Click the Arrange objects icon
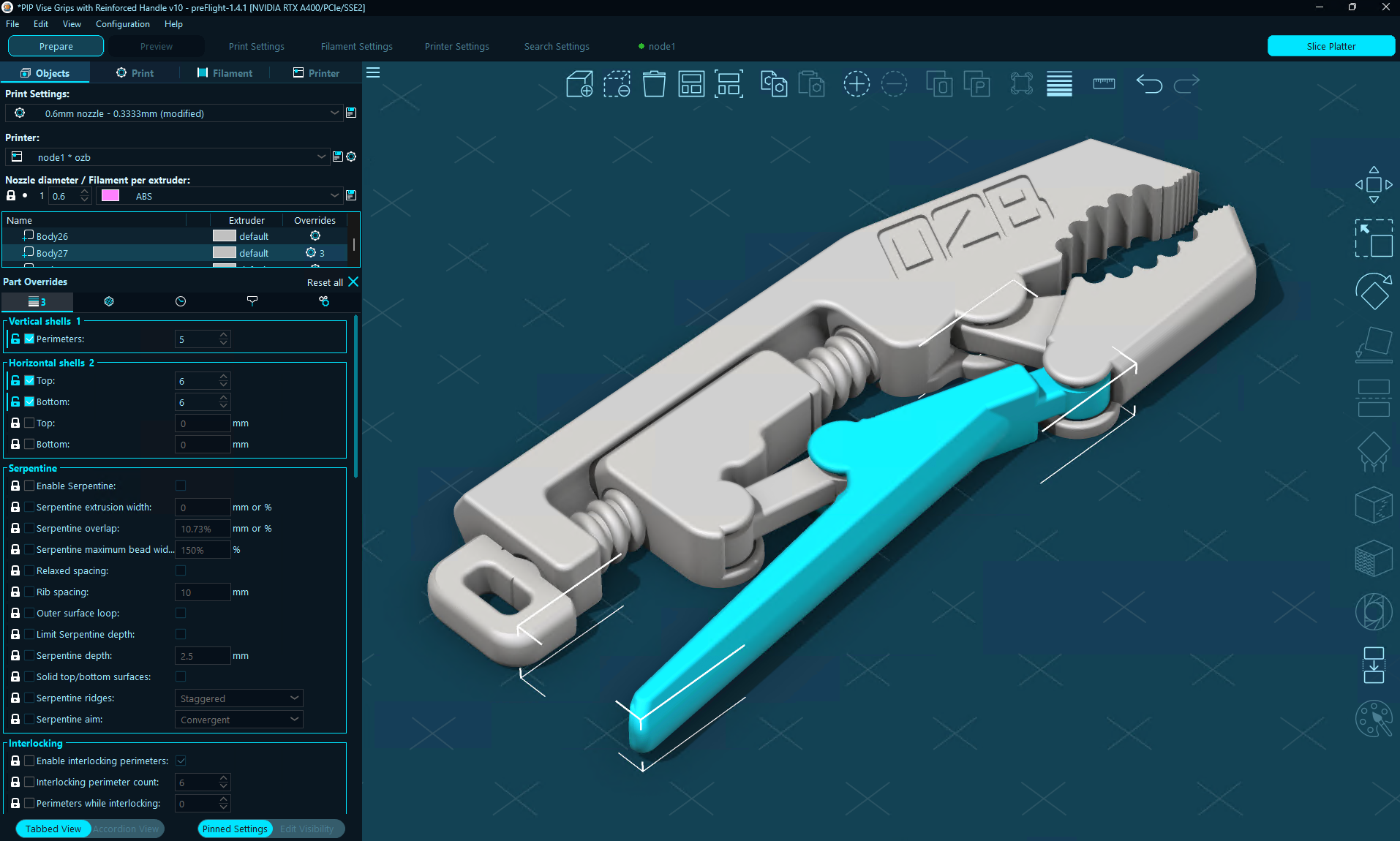This screenshot has height=841, width=1400. click(x=691, y=84)
